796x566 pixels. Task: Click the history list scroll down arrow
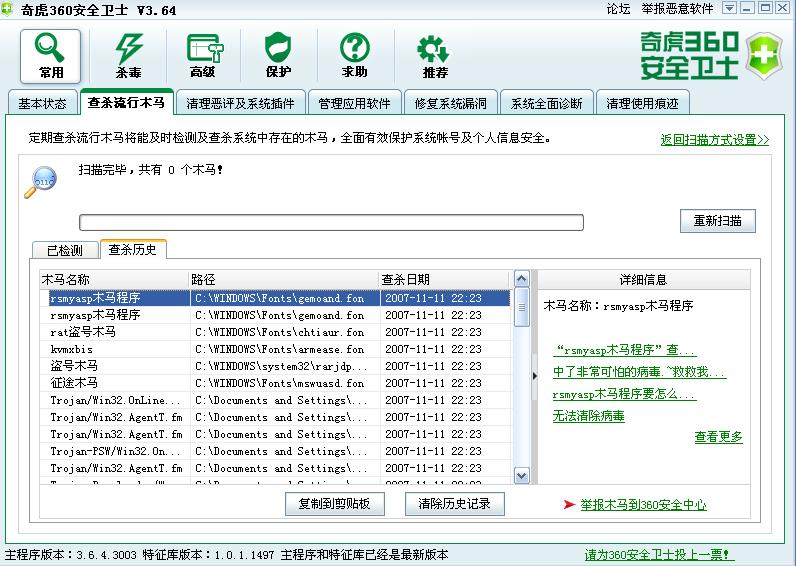[x=521, y=476]
